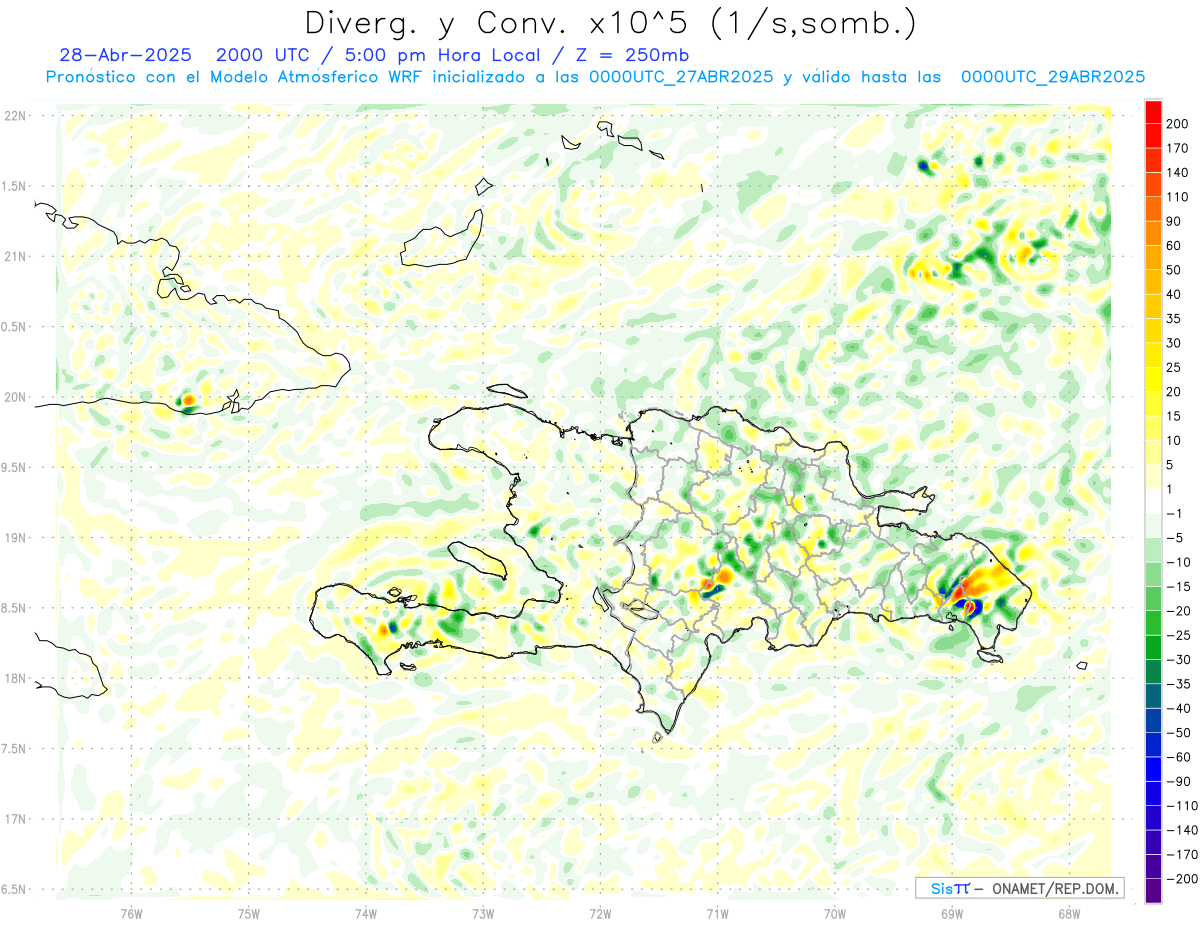Click the positive '90' color scale value

[x=1174, y=221]
